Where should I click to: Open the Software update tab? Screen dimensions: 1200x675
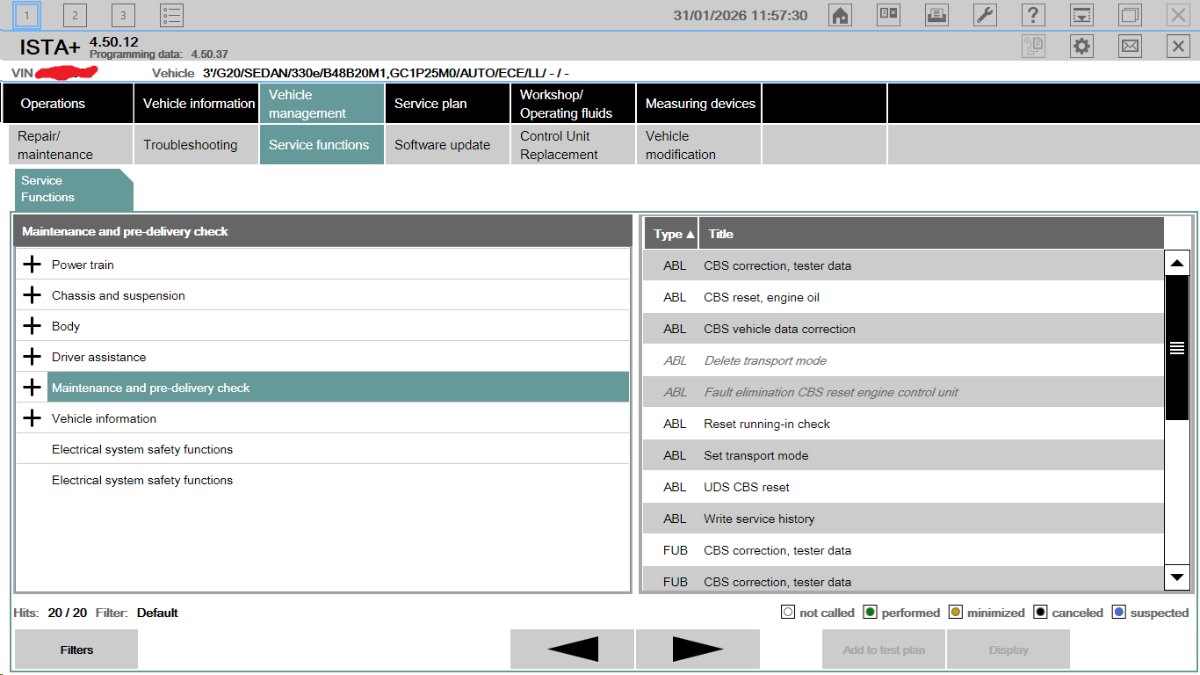click(x=442, y=145)
